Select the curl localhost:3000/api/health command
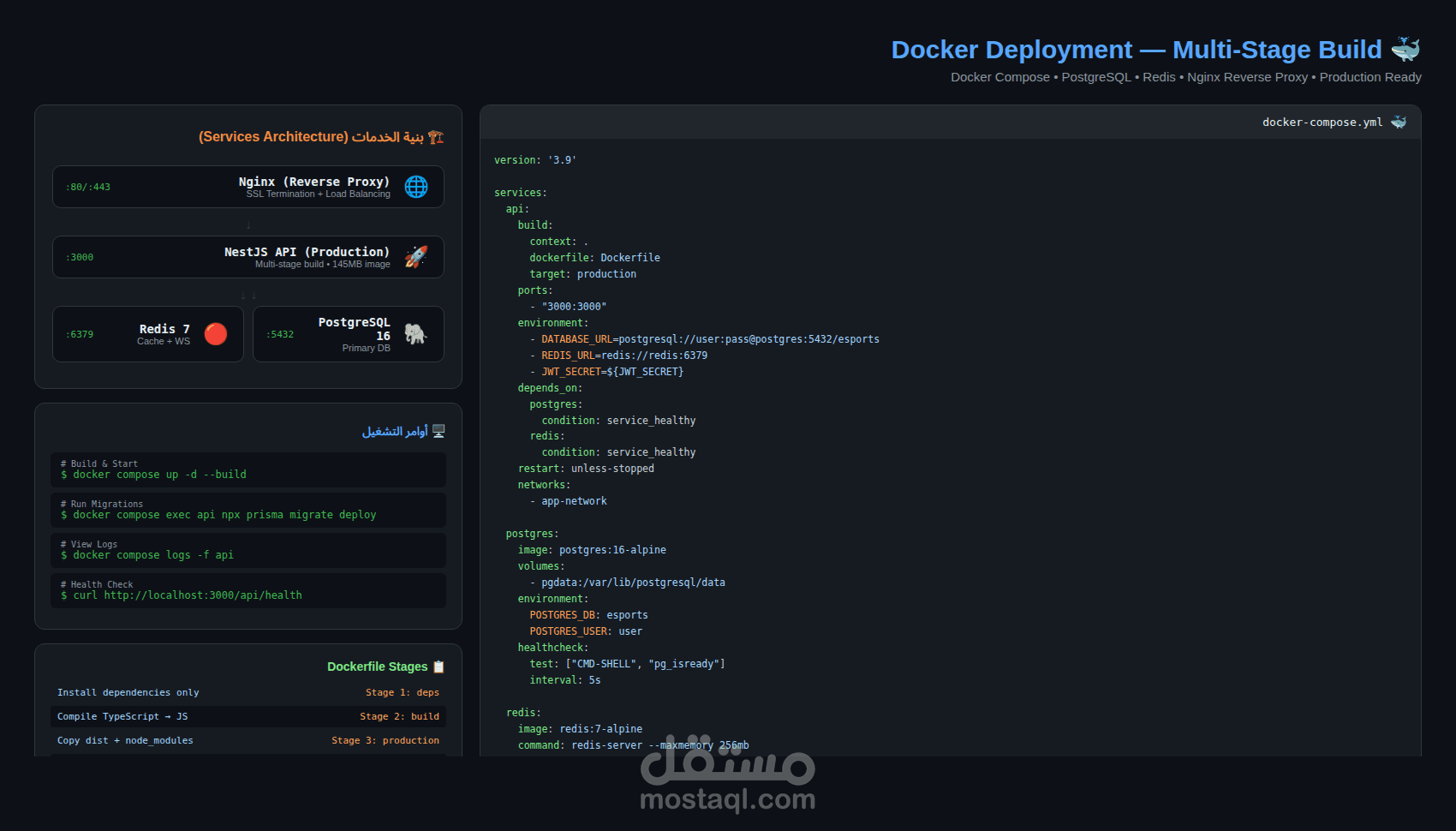Image resolution: width=1456 pixels, height=831 pixels. (x=182, y=595)
